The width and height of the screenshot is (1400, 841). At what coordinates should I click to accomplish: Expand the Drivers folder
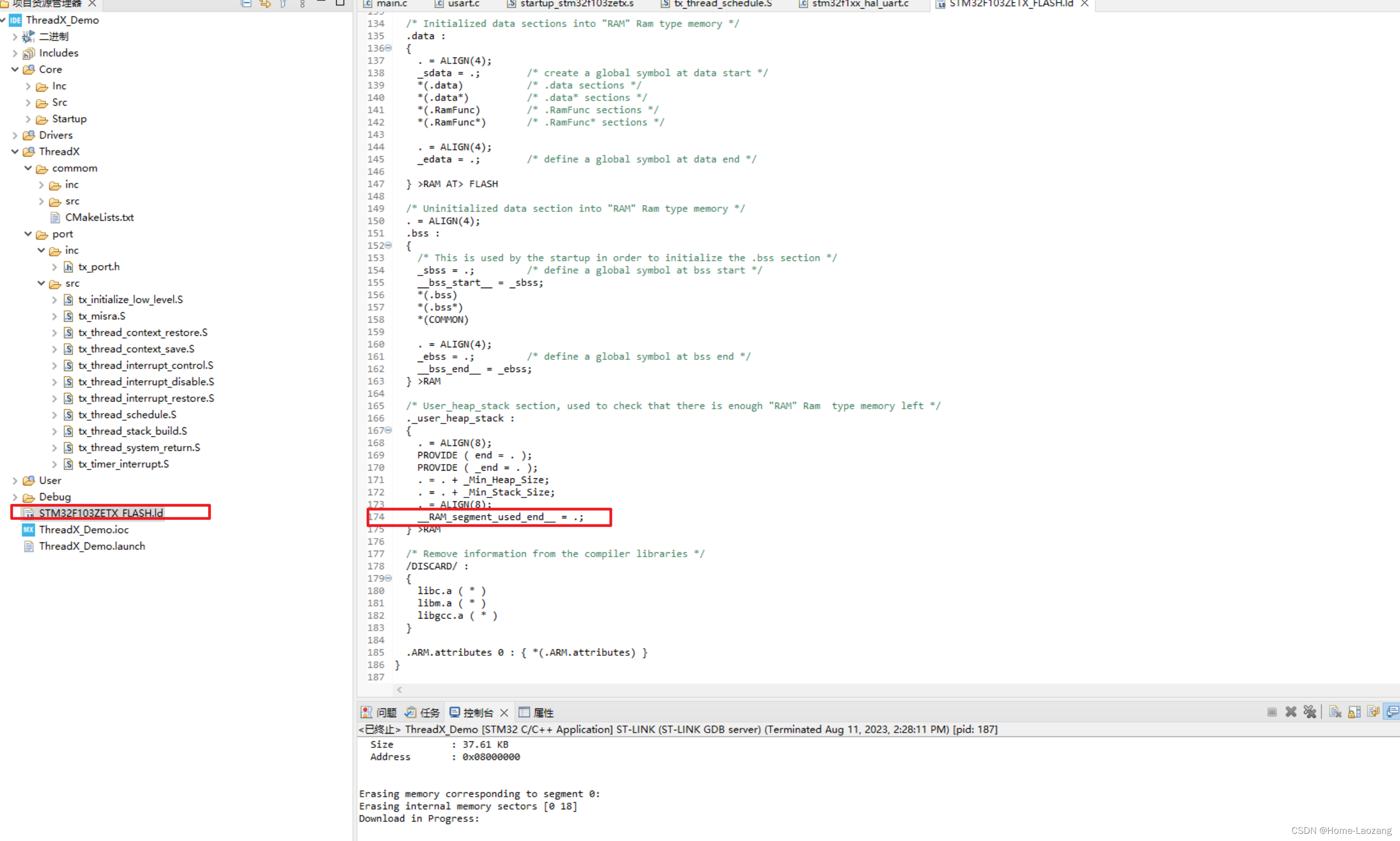[15, 135]
